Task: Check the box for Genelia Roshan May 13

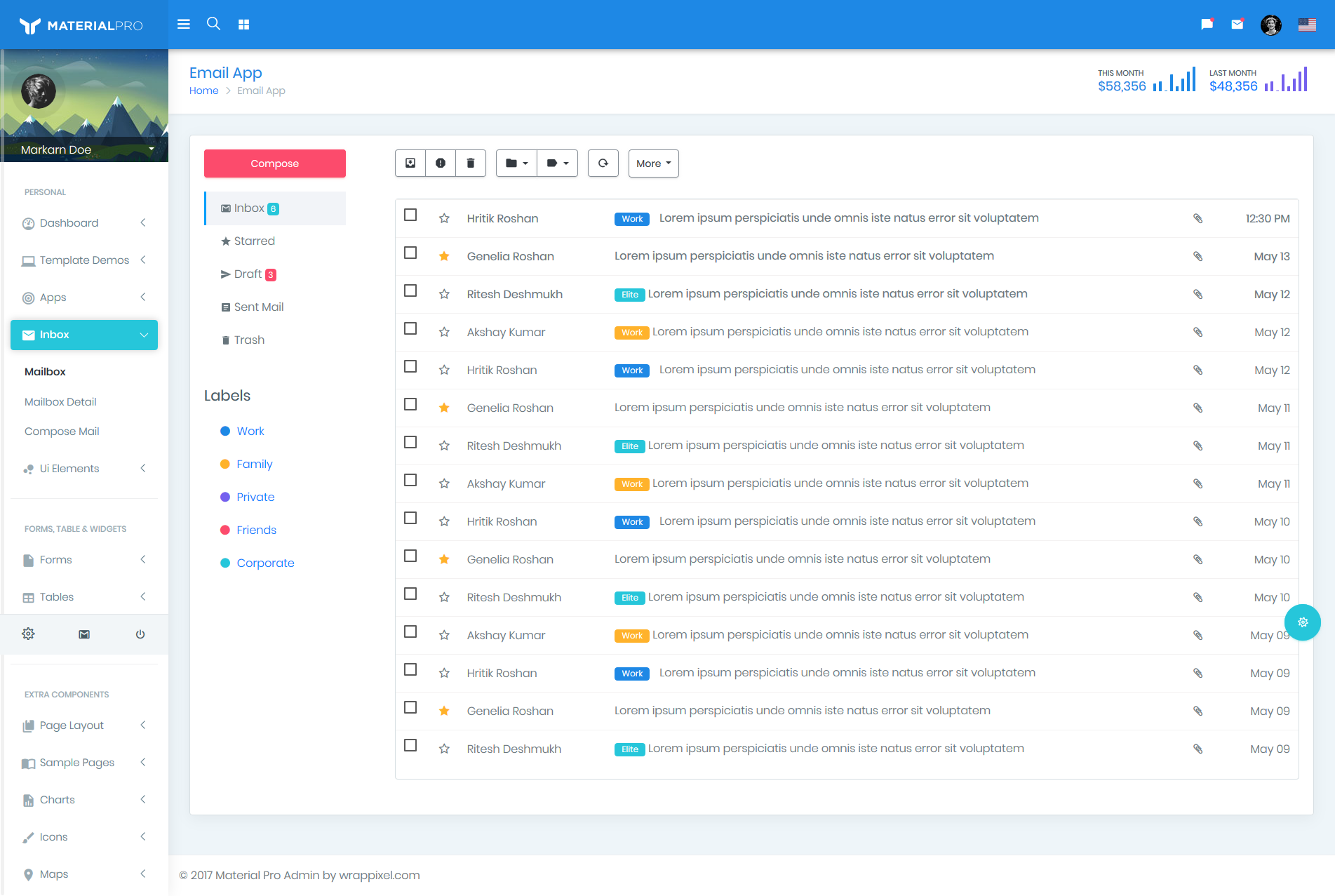Action: point(410,253)
